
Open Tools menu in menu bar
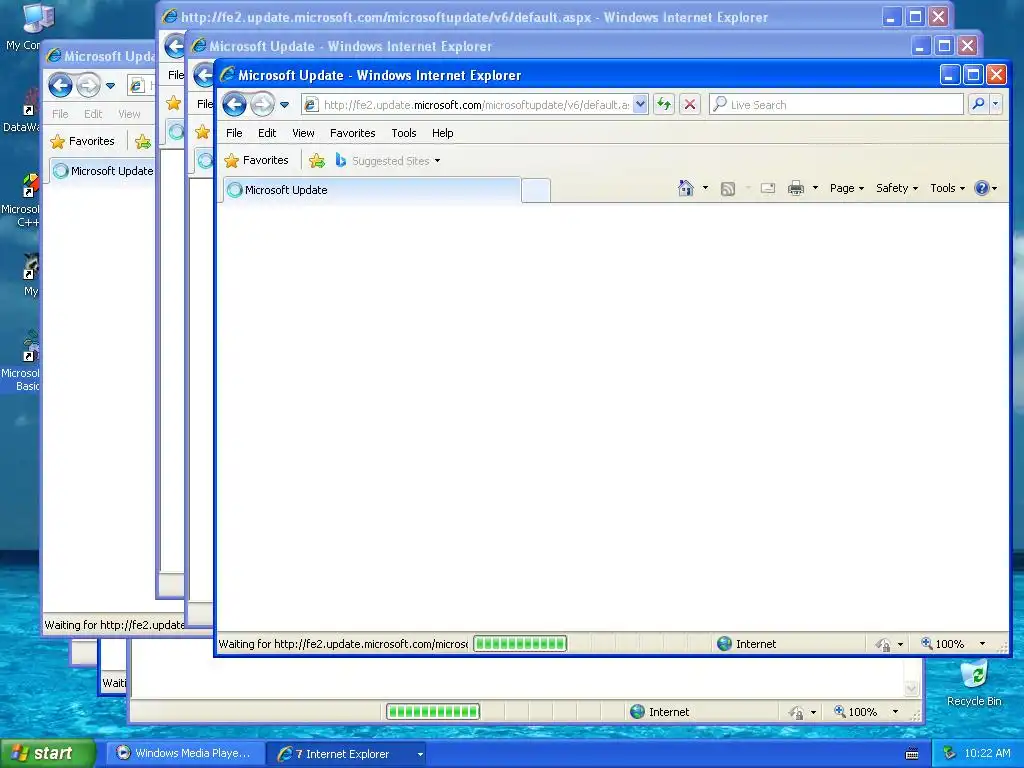404,133
